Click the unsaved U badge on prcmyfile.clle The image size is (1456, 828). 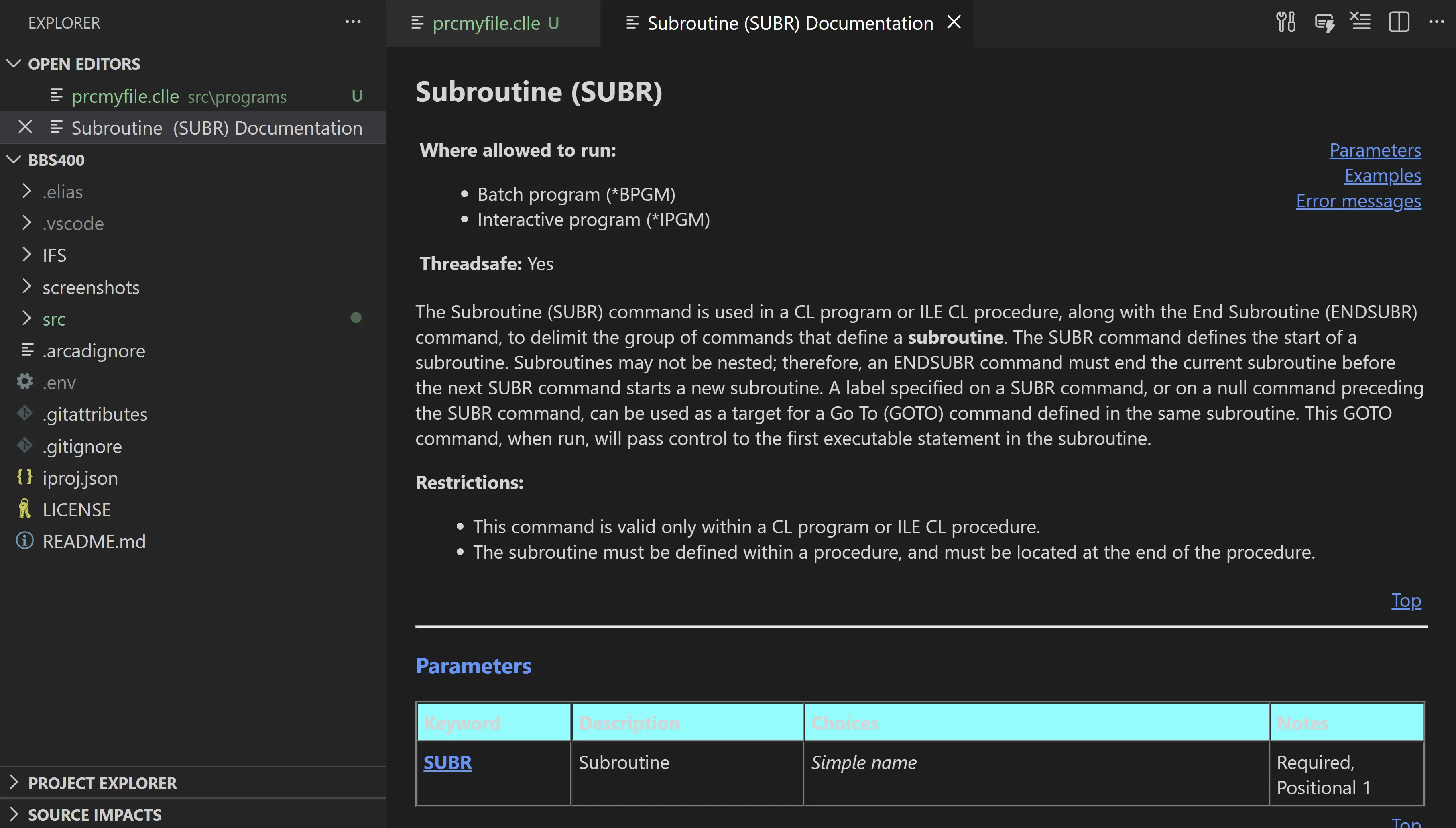click(x=357, y=96)
